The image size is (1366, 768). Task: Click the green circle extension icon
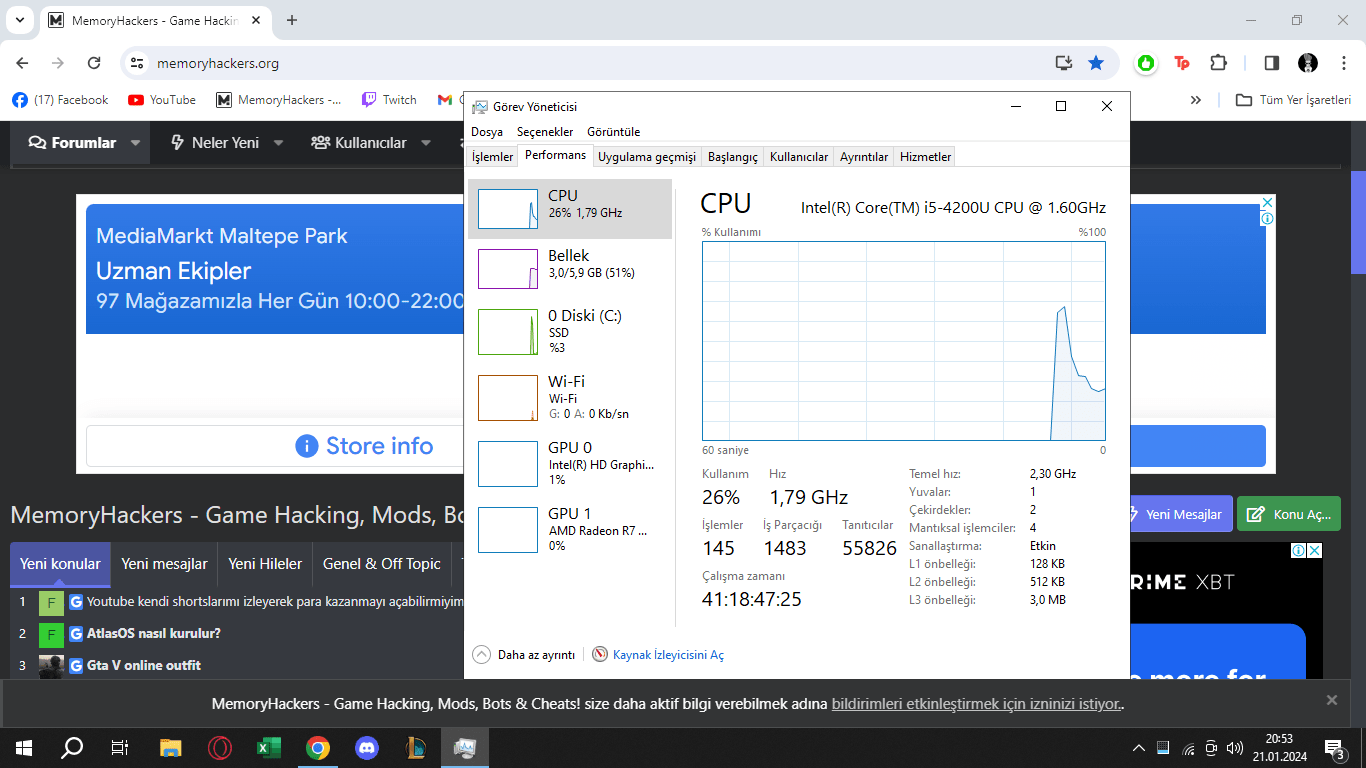[x=1146, y=63]
